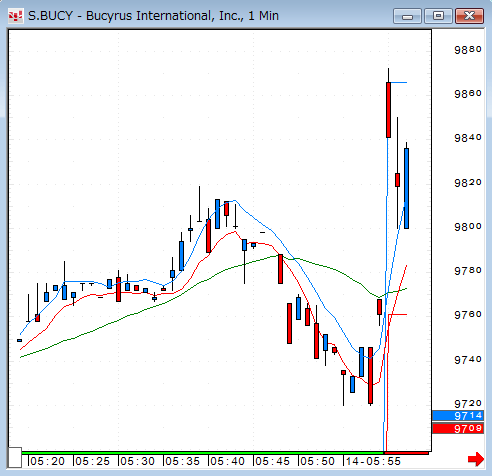Click the 9780 price axis label
Screen dimensions: 492x476
coord(468,270)
